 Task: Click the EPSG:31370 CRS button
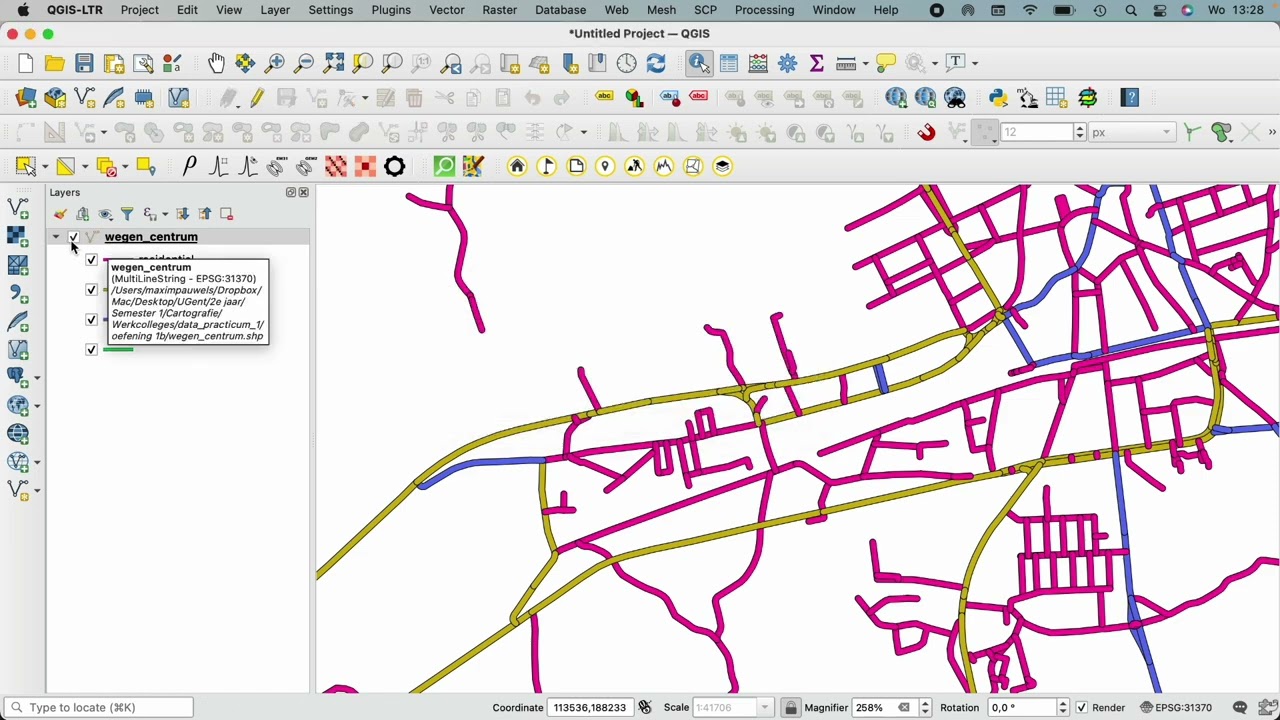click(x=1175, y=708)
